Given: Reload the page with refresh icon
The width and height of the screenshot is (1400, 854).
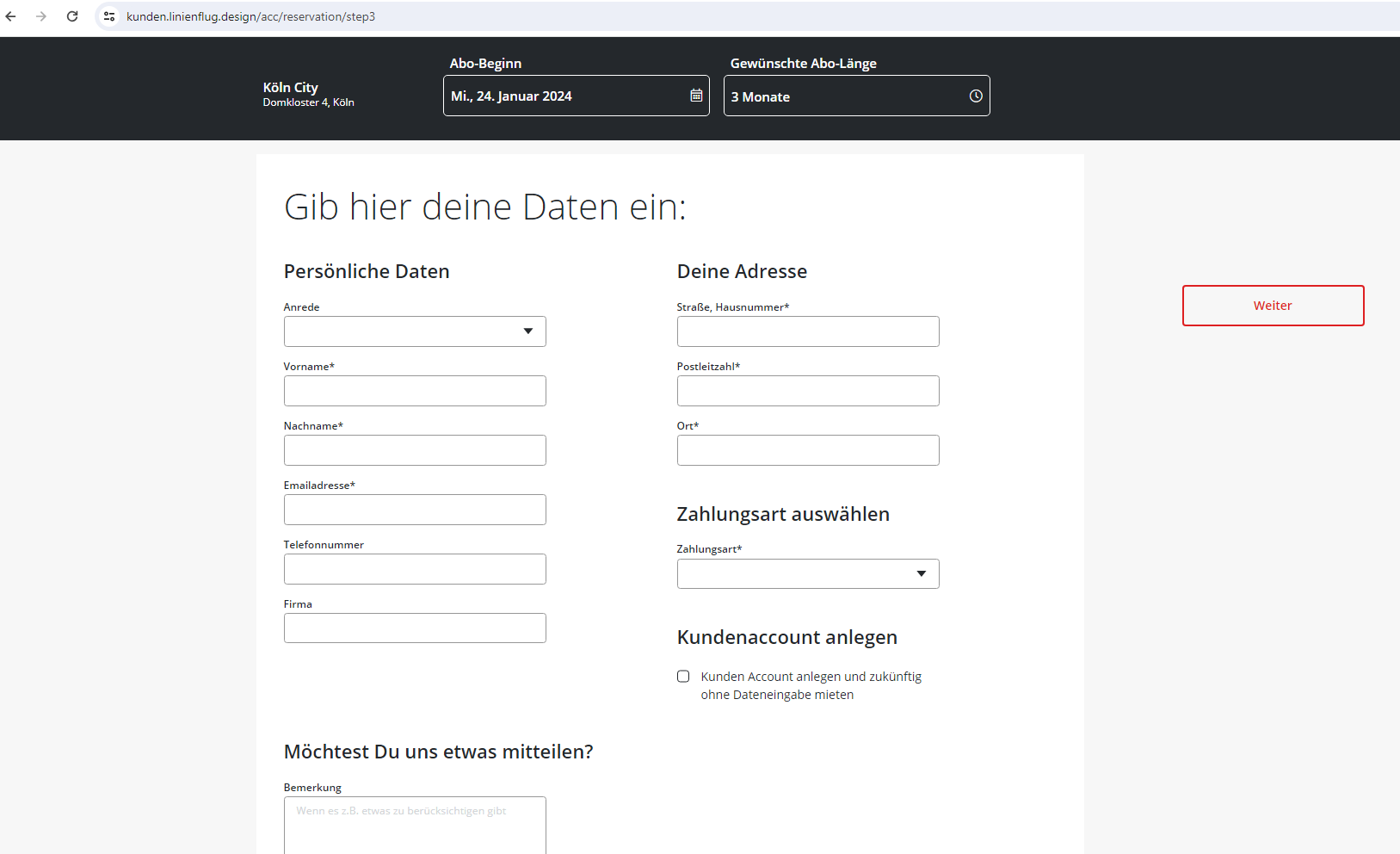Looking at the screenshot, I should (72, 16).
